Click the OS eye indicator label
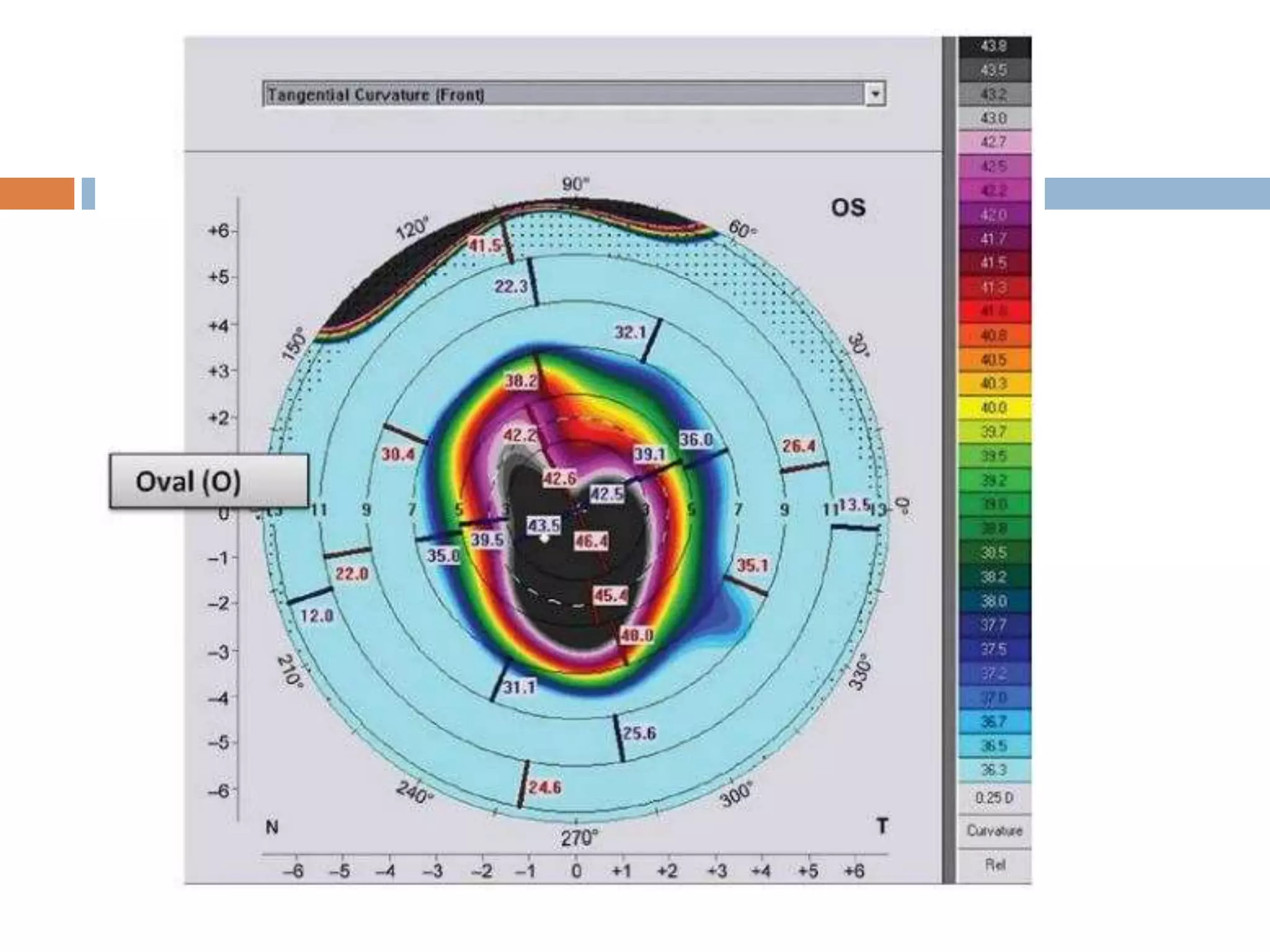Viewport: 1270px width, 952px height. (x=848, y=208)
